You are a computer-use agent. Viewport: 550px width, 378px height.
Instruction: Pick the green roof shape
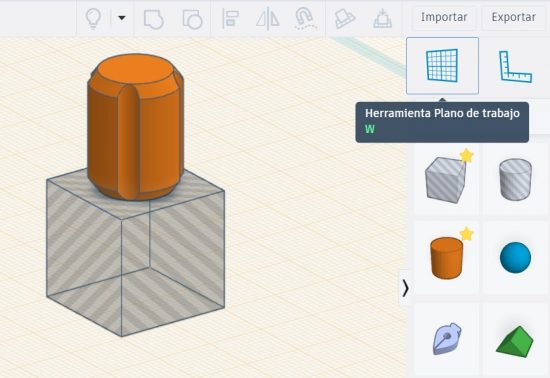coord(515,341)
